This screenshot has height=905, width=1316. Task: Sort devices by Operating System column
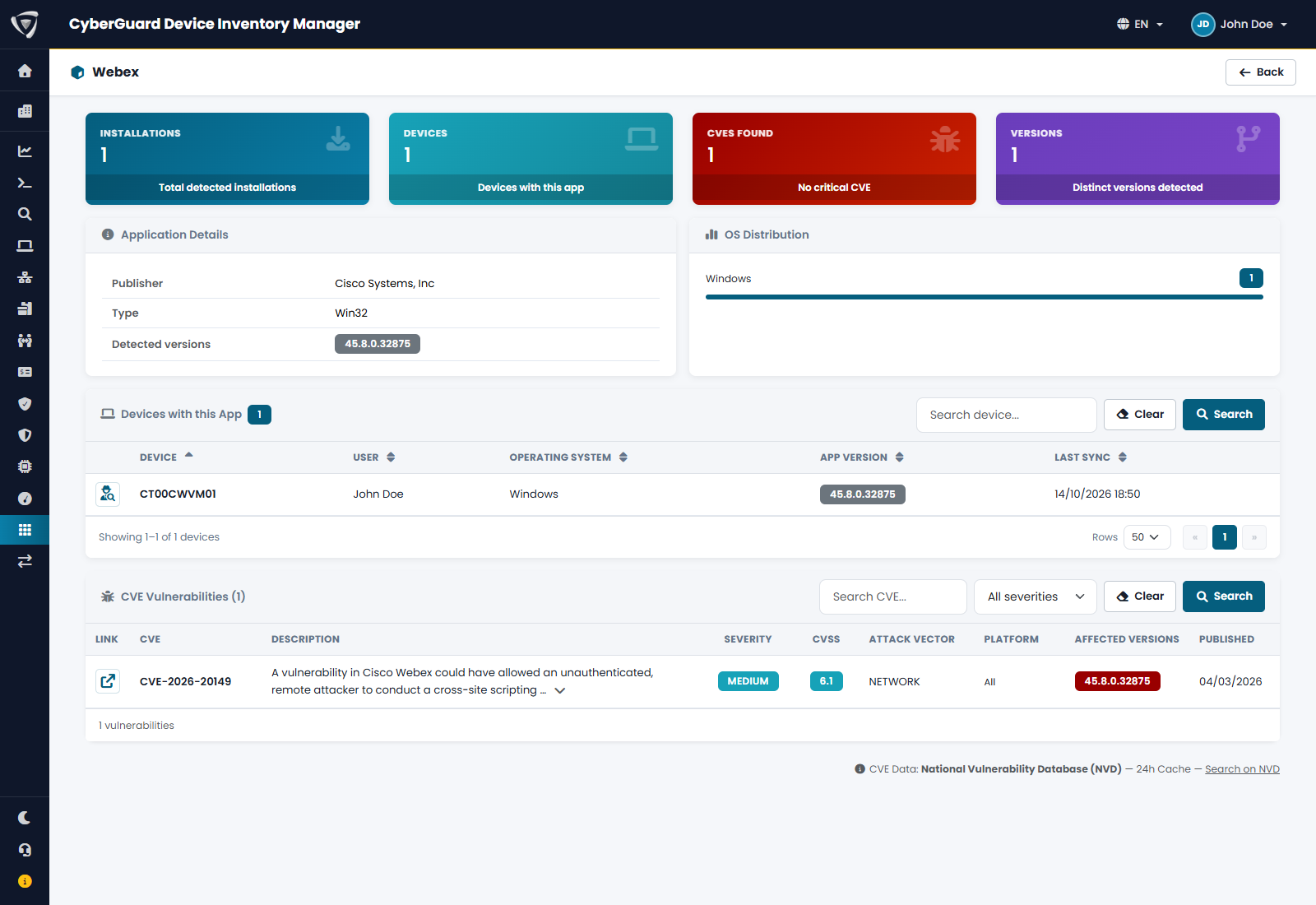[568, 457]
